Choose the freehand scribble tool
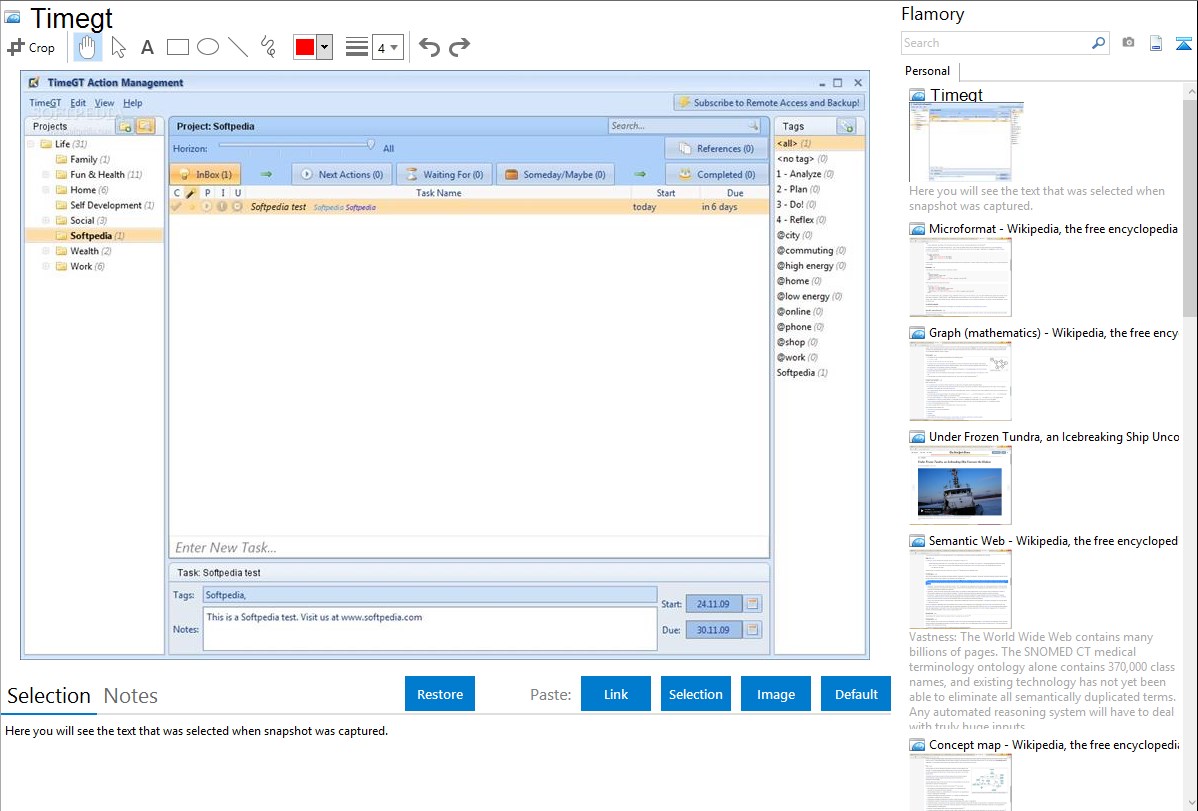This screenshot has width=1198, height=811. tap(268, 47)
